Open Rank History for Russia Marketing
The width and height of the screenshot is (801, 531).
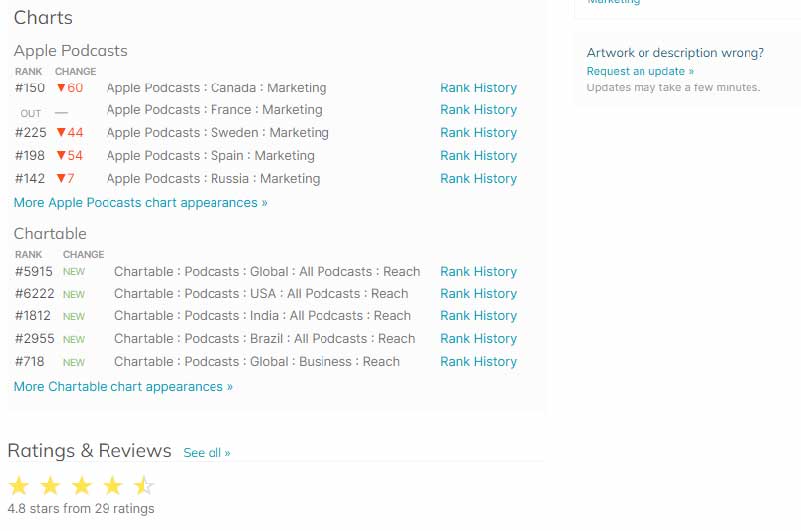point(478,179)
